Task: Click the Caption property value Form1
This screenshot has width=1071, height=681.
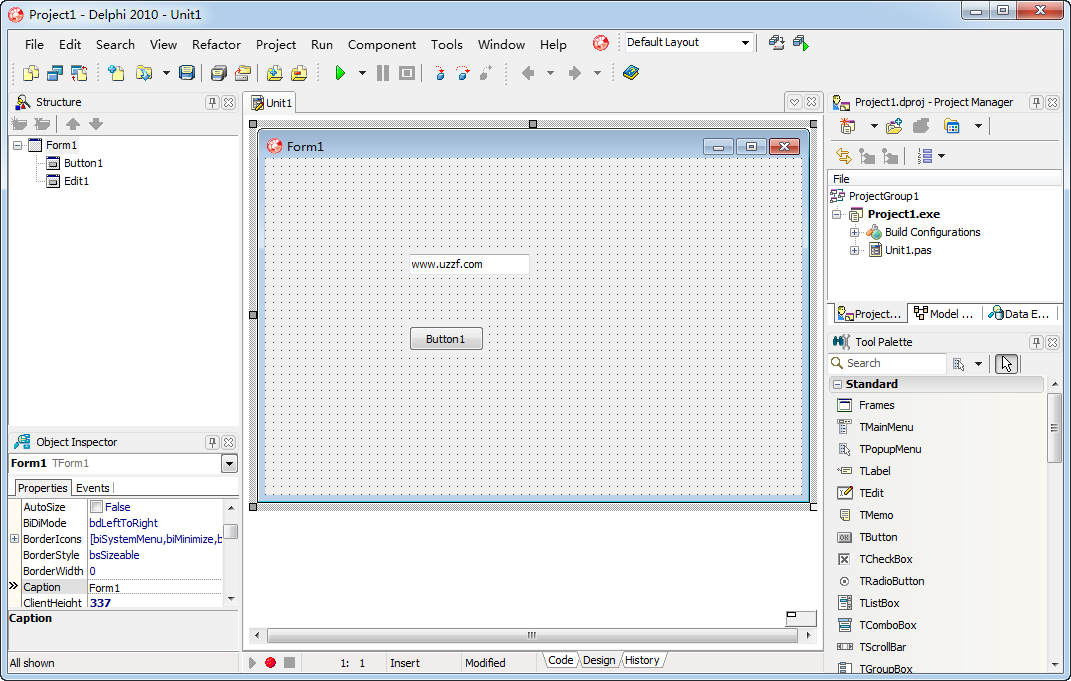Action: point(155,587)
